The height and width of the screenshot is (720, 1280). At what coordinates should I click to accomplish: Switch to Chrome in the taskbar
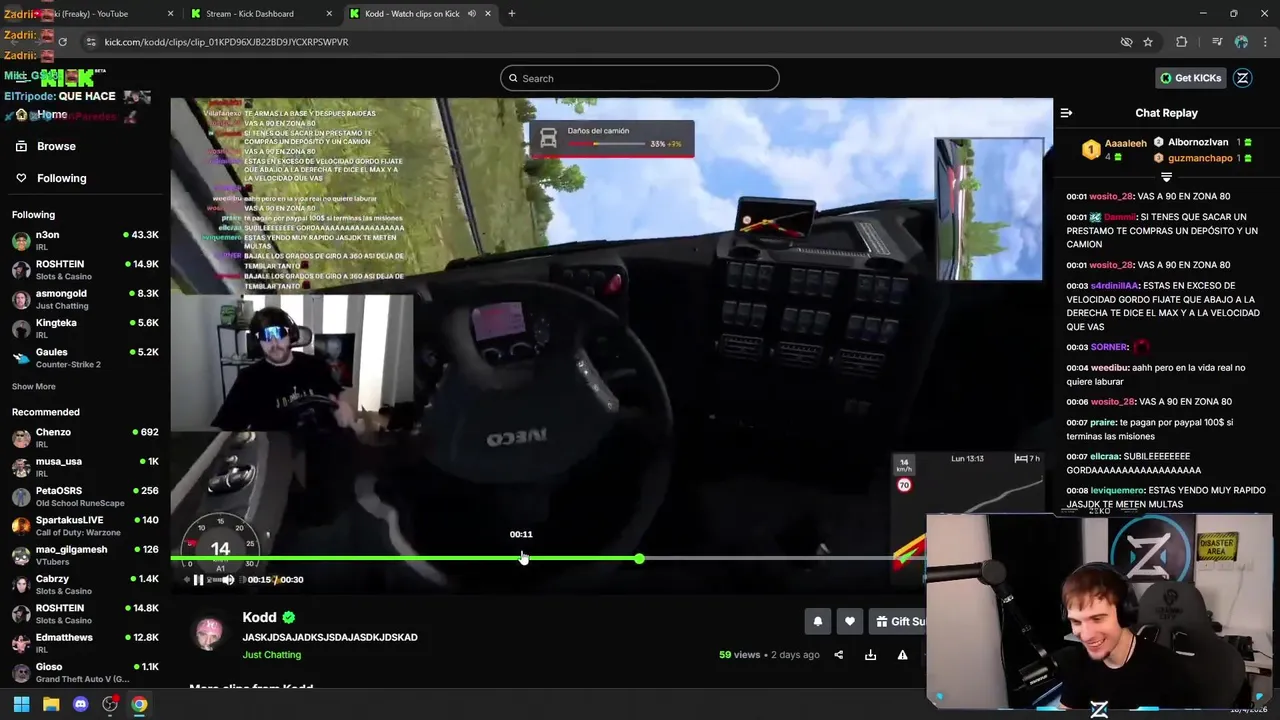coord(139,704)
